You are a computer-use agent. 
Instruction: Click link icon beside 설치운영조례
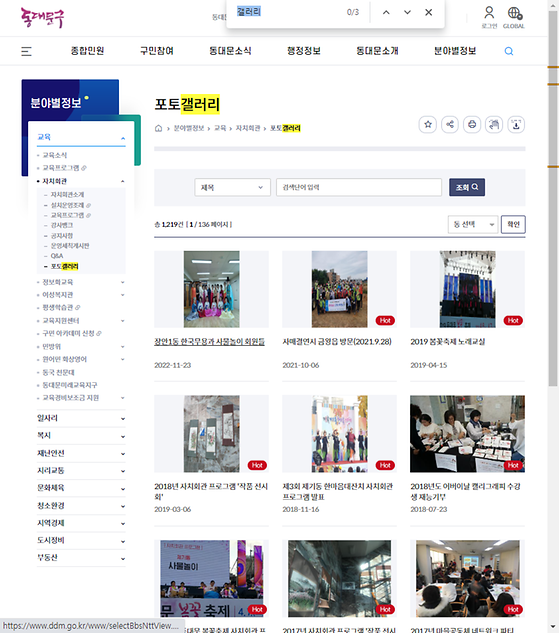pos(88,205)
